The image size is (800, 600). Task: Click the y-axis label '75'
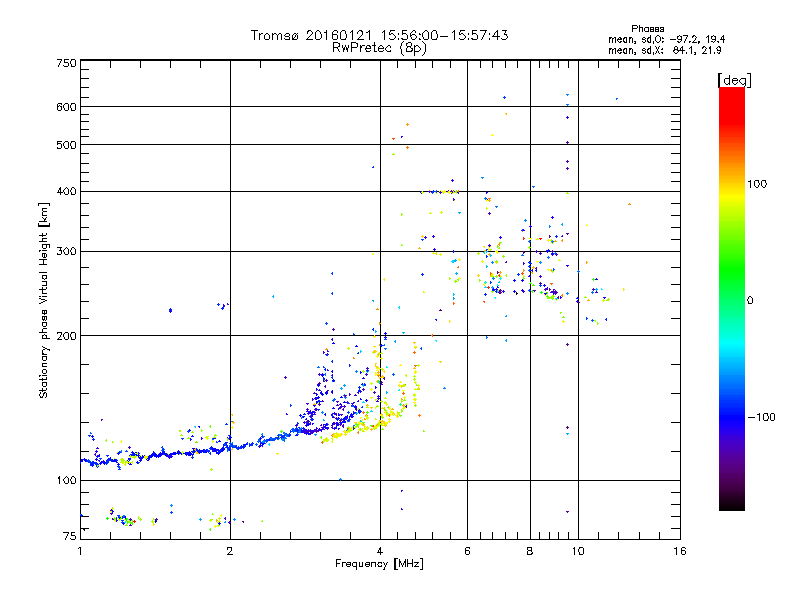[70, 536]
